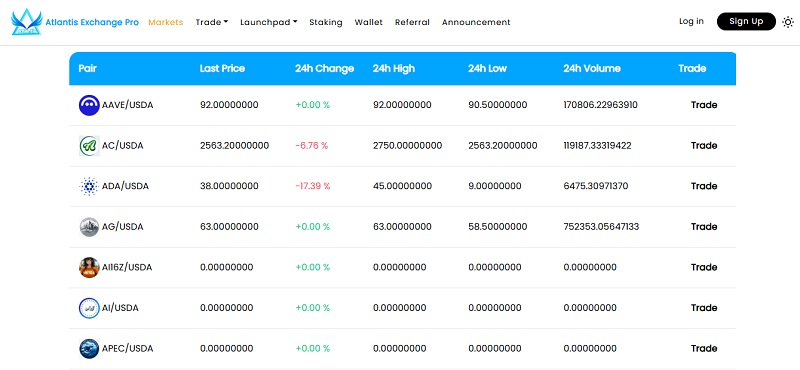Click volume 119187.33319422
This screenshot has height=370, width=800.
pos(597,145)
